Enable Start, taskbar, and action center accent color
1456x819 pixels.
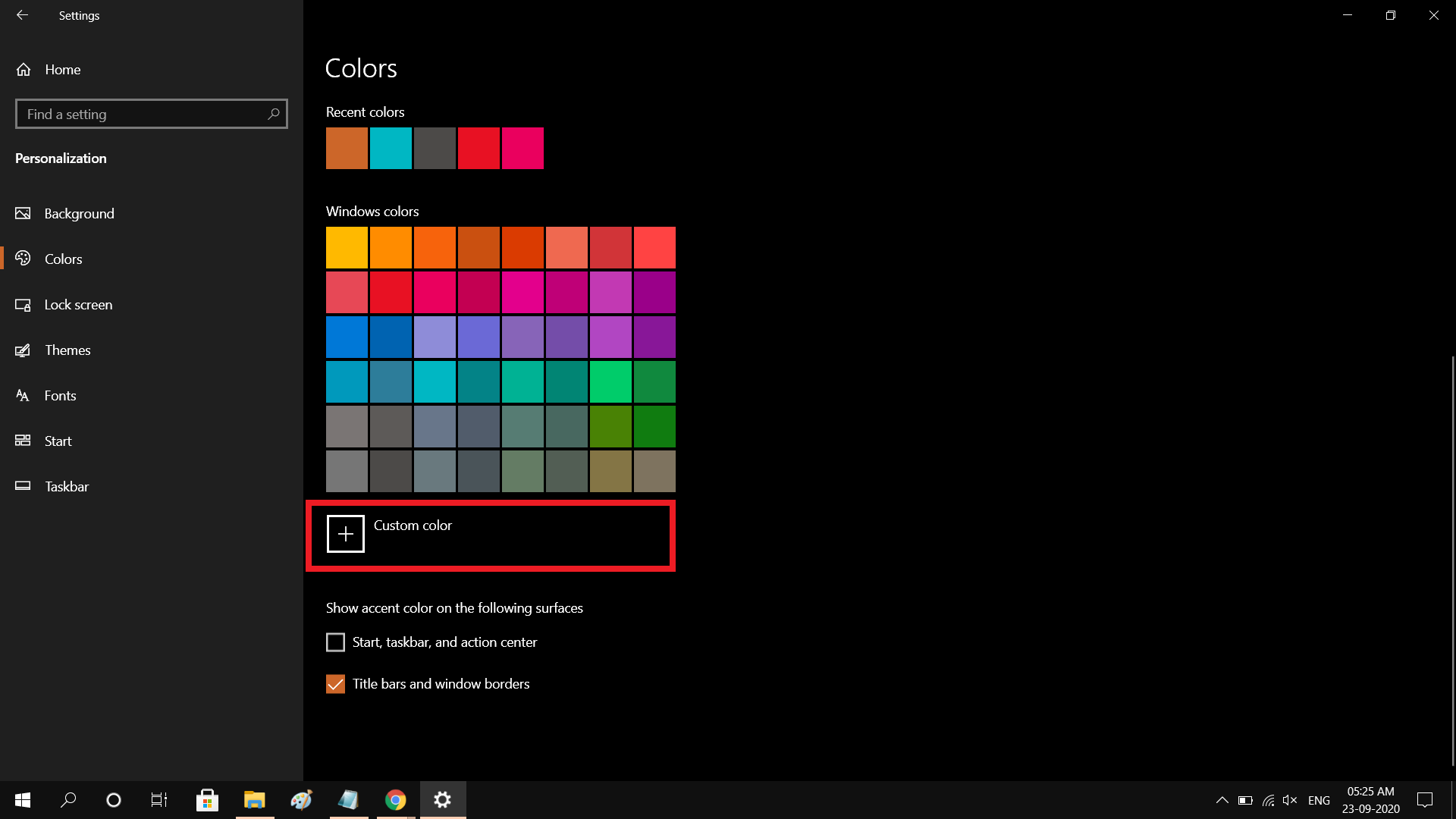[335, 642]
